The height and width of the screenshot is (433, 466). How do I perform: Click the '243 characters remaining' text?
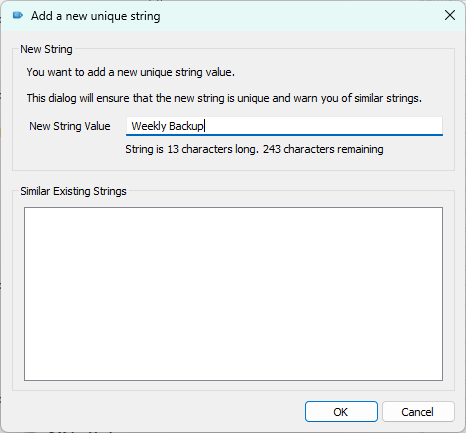click(323, 149)
